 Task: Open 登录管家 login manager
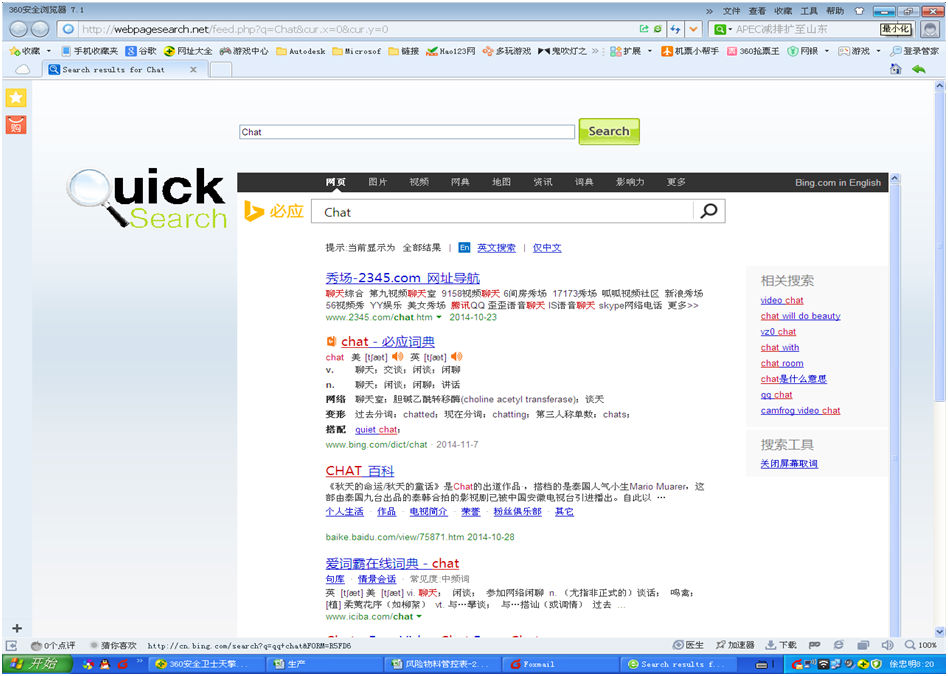click(x=915, y=51)
